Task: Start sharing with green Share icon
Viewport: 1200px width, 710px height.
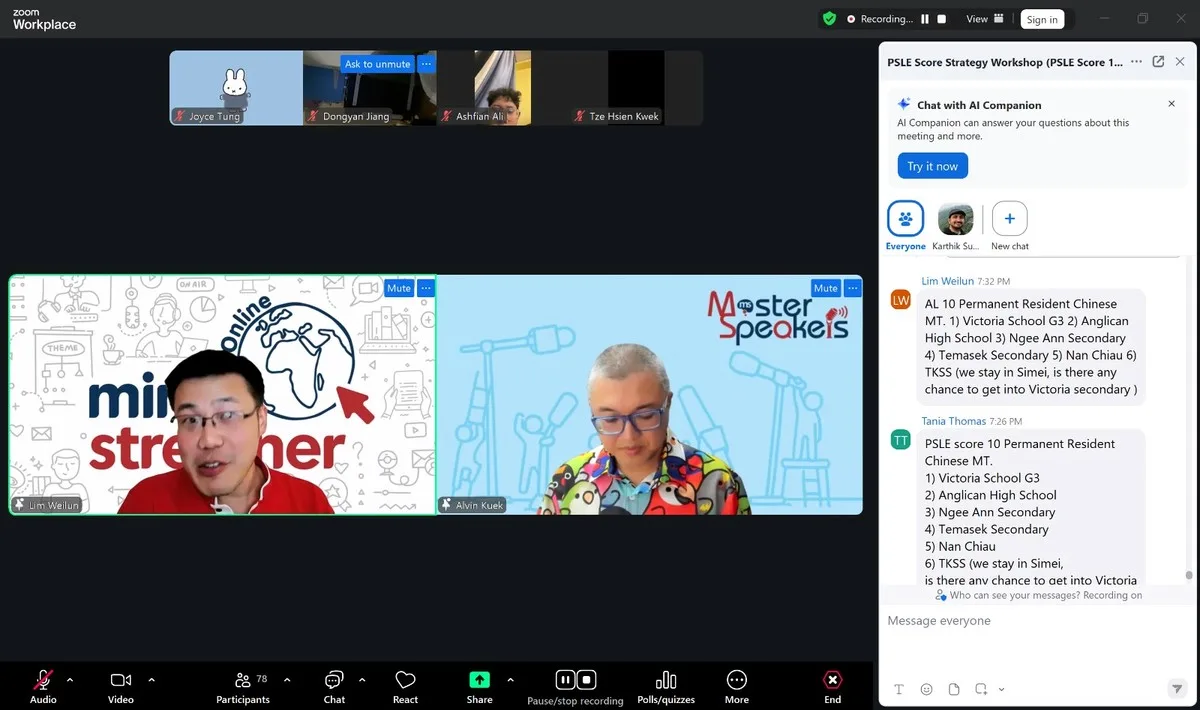Action: pos(480,680)
